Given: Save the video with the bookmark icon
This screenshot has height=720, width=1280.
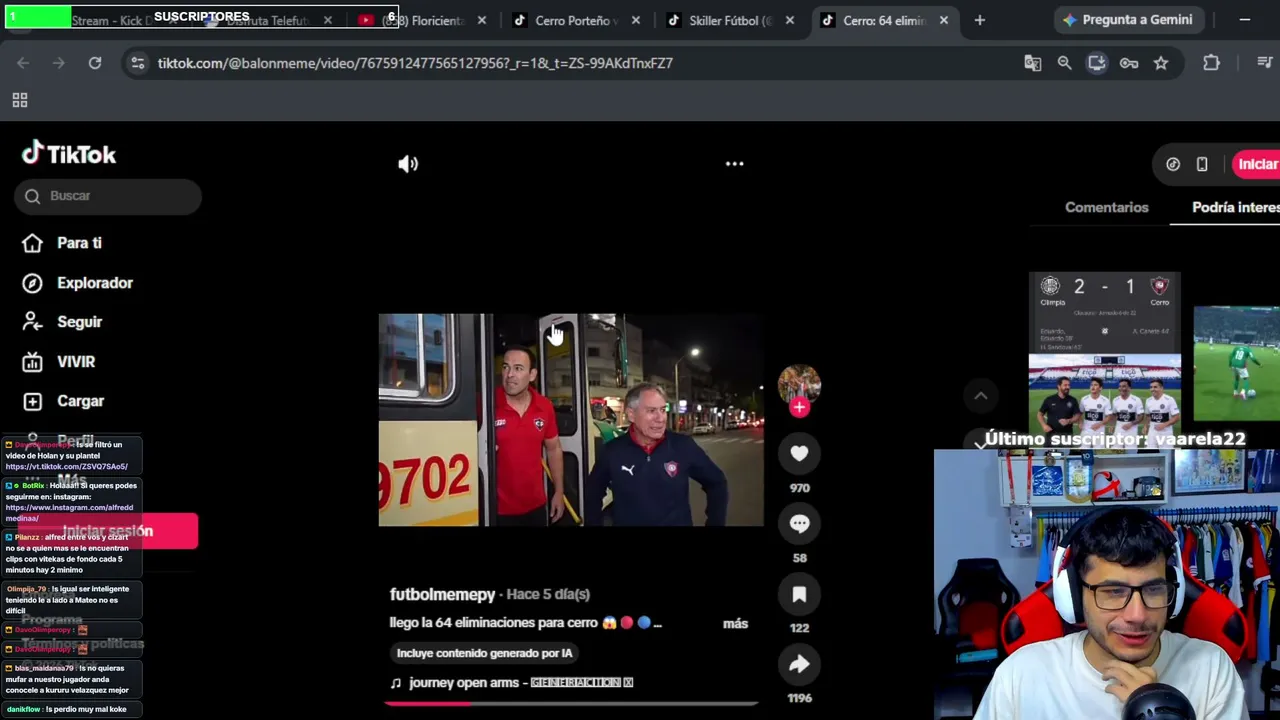Looking at the screenshot, I should coord(799,595).
